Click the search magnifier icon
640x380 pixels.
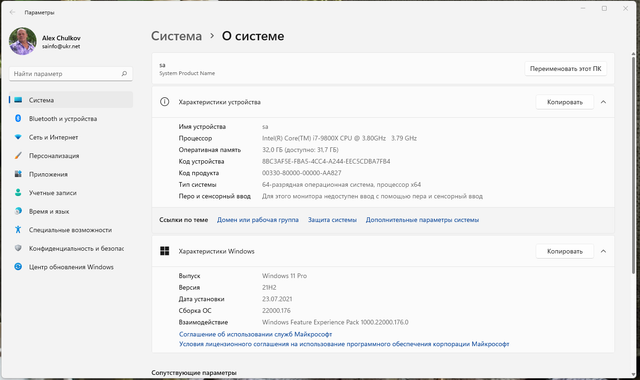(x=124, y=73)
